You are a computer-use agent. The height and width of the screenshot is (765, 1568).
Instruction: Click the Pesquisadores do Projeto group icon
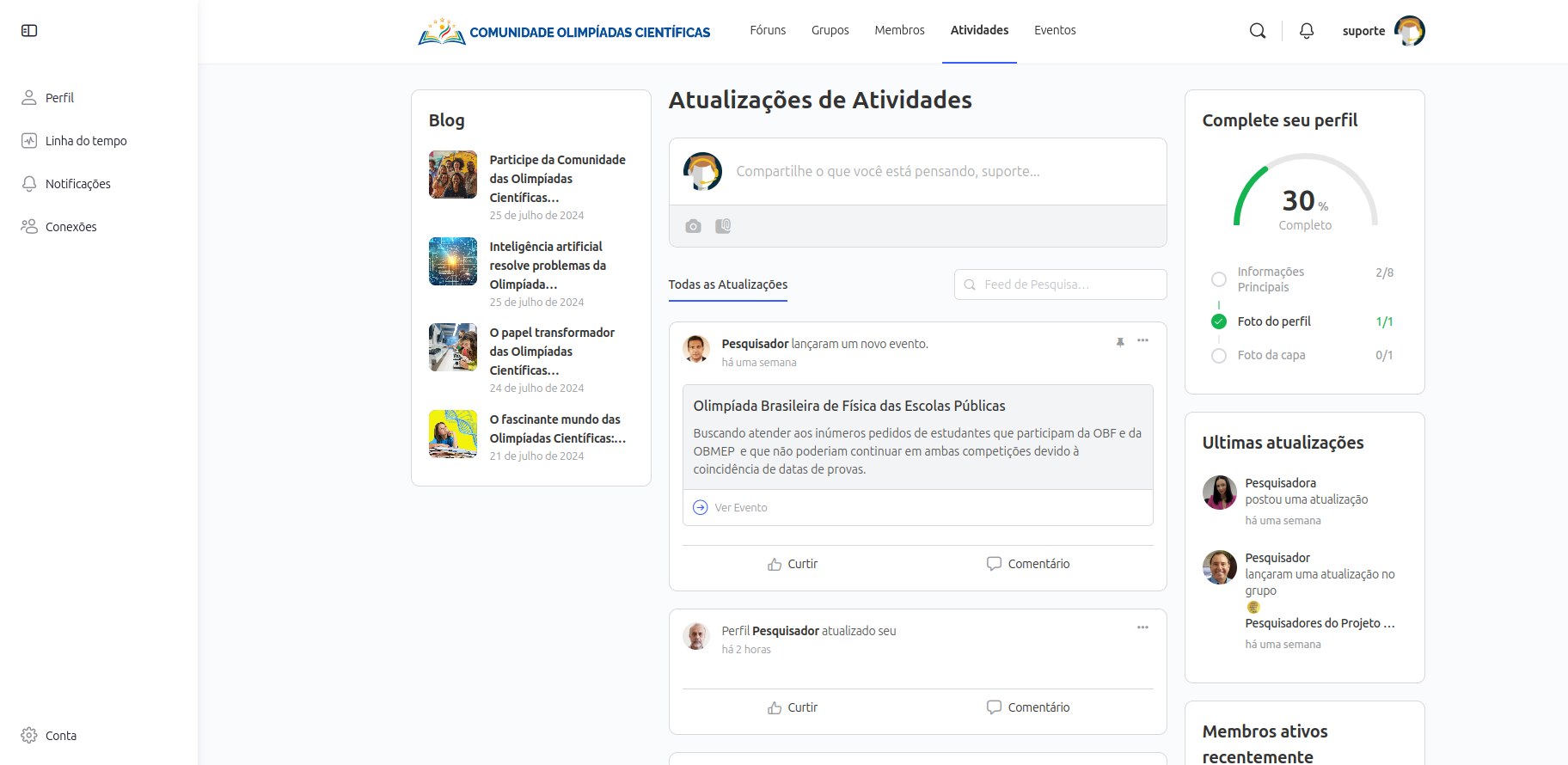(x=1253, y=608)
